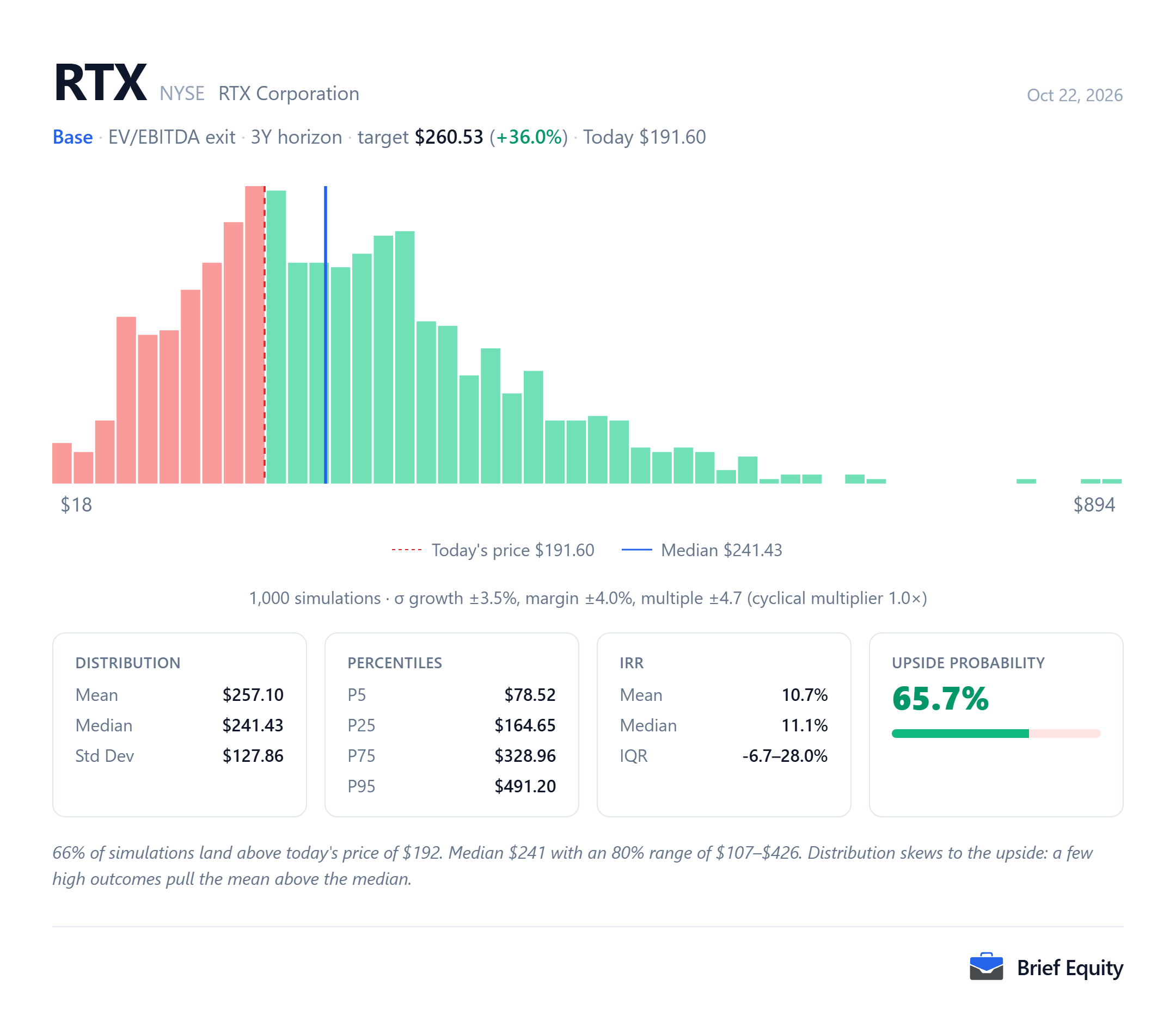The width and height of the screenshot is (1176, 1010).
Task: Click the P5 value $78.52
Action: pos(530,694)
